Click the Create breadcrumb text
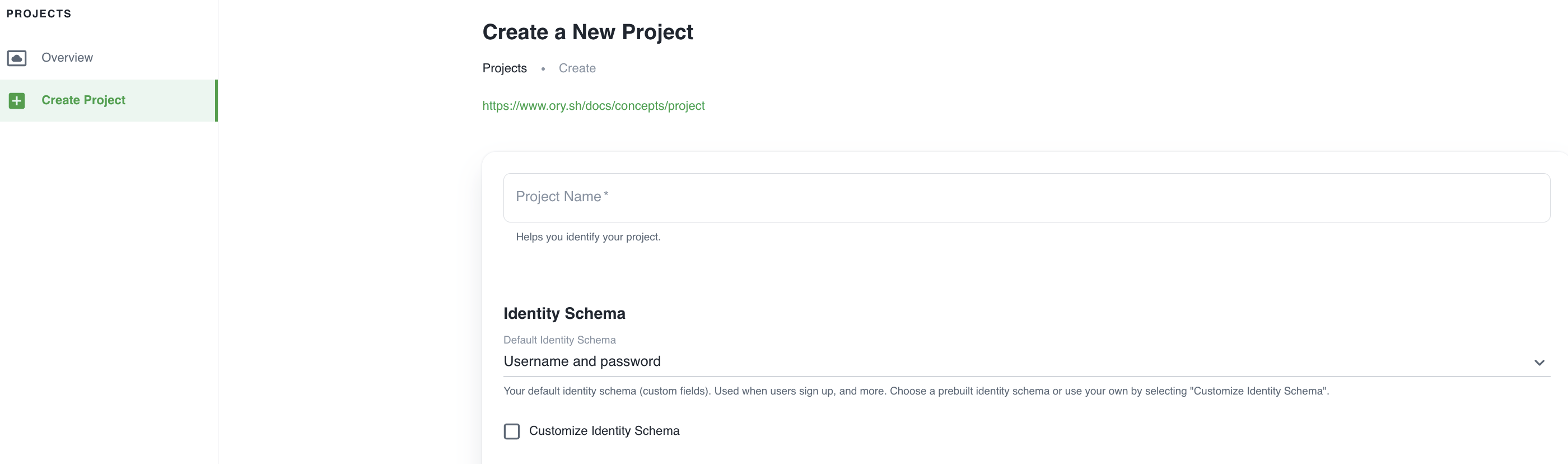The width and height of the screenshot is (1568, 464). (x=576, y=68)
